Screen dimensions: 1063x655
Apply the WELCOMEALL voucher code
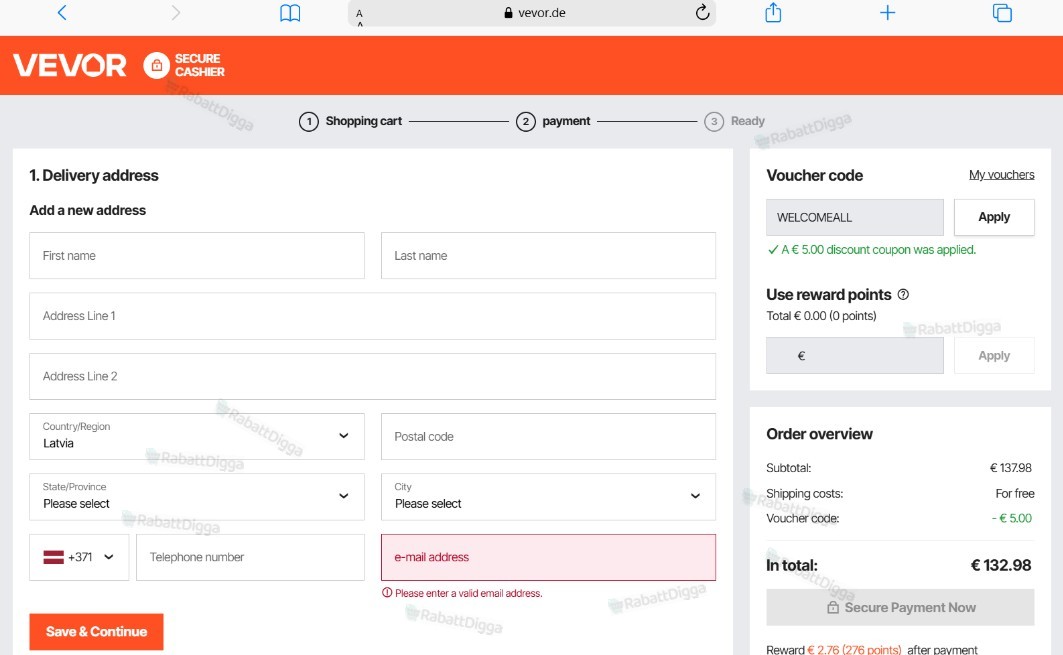coord(994,217)
